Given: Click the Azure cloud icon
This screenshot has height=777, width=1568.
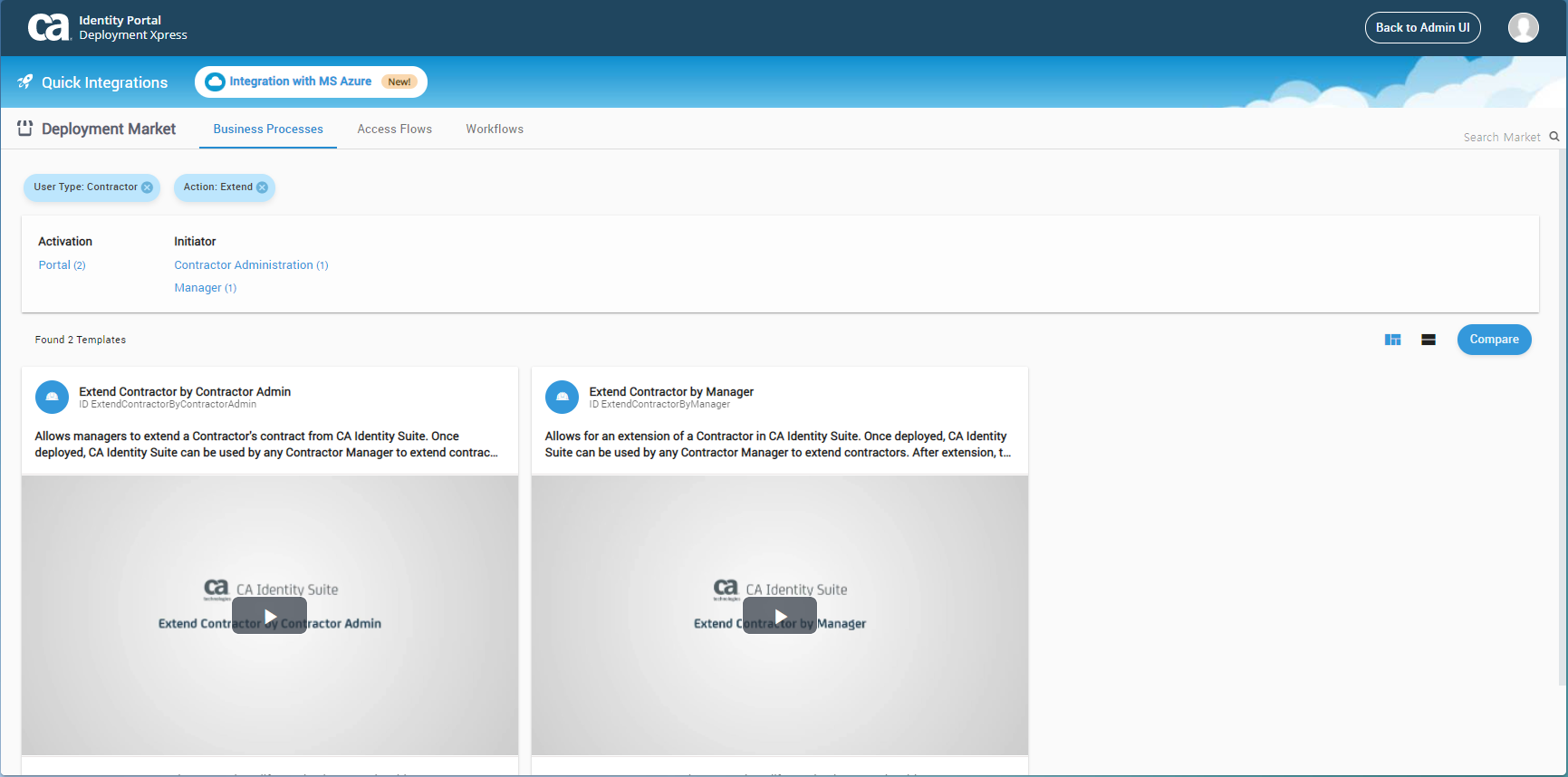Looking at the screenshot, I should click(x=215, y=82).
